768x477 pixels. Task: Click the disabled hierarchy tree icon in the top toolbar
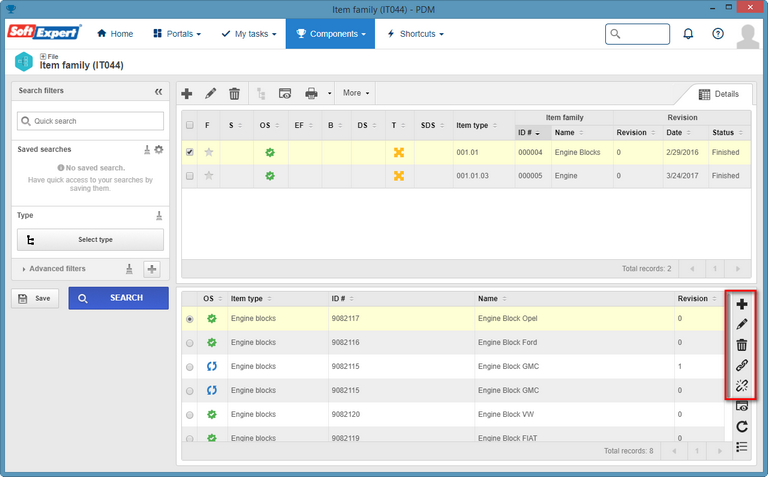point(261,94)
